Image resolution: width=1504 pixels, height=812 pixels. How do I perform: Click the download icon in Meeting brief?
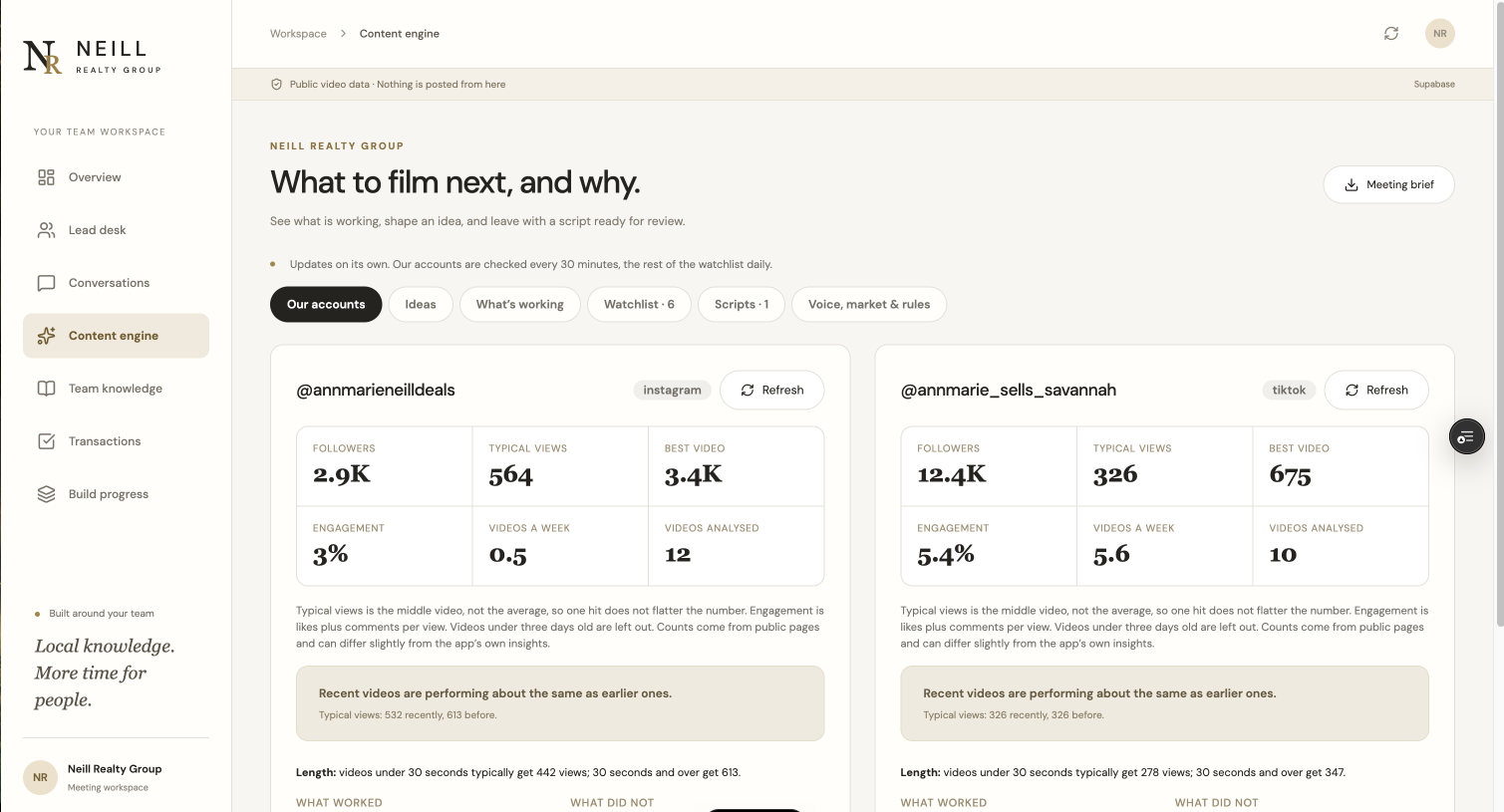click(1352, 185)
